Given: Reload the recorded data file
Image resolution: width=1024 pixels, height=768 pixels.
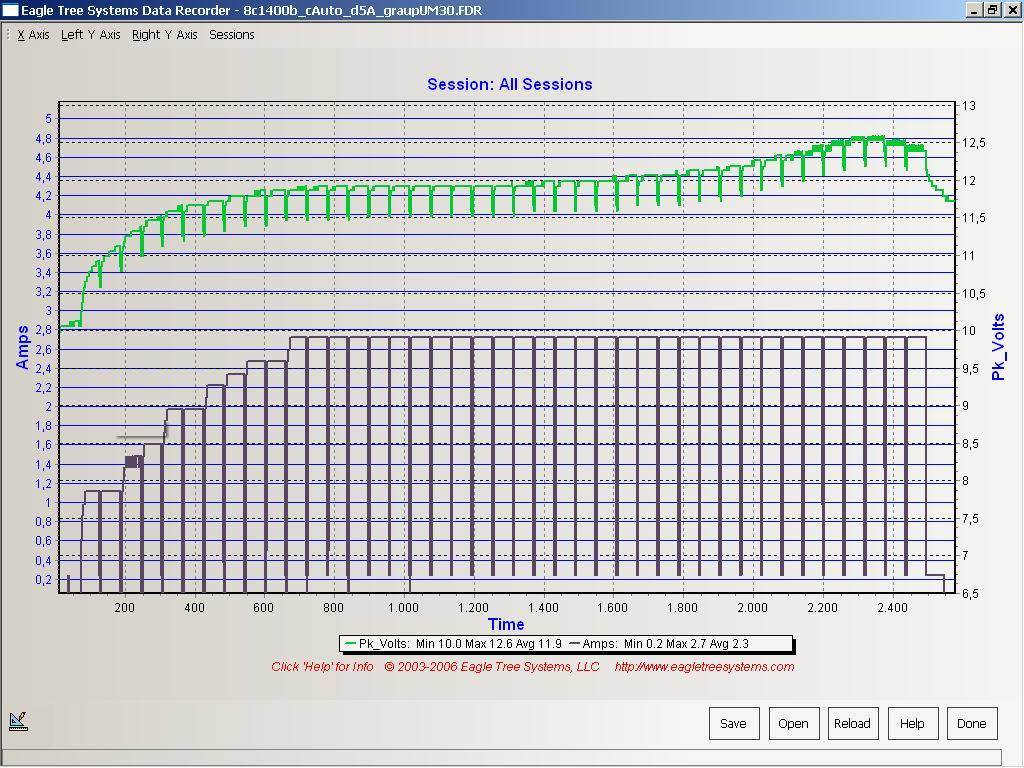Looking at the screenshot, I should [x=852, y=723].
